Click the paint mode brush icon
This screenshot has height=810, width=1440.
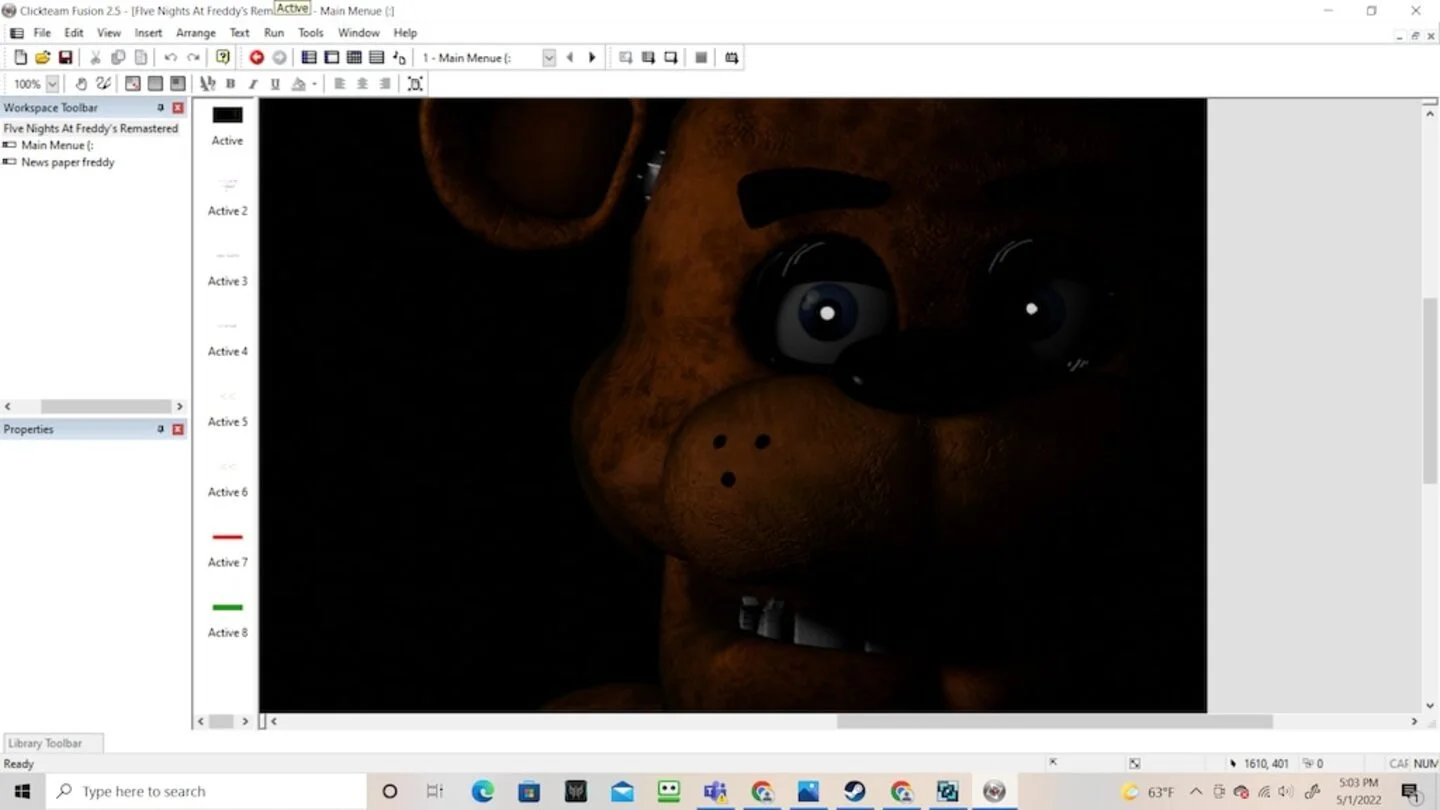tap(103, 84)
